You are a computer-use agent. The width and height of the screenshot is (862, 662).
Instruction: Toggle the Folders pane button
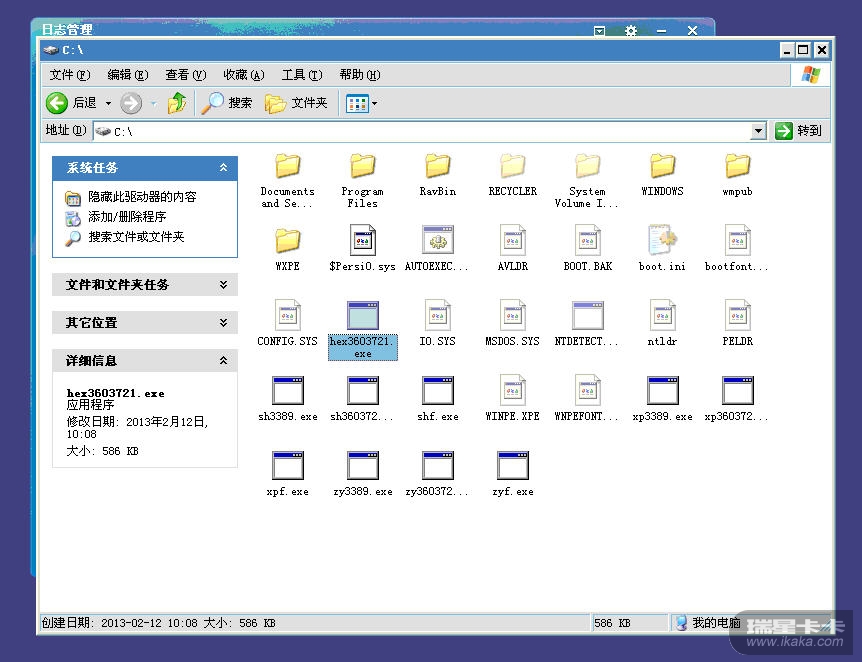coord(296,103)
